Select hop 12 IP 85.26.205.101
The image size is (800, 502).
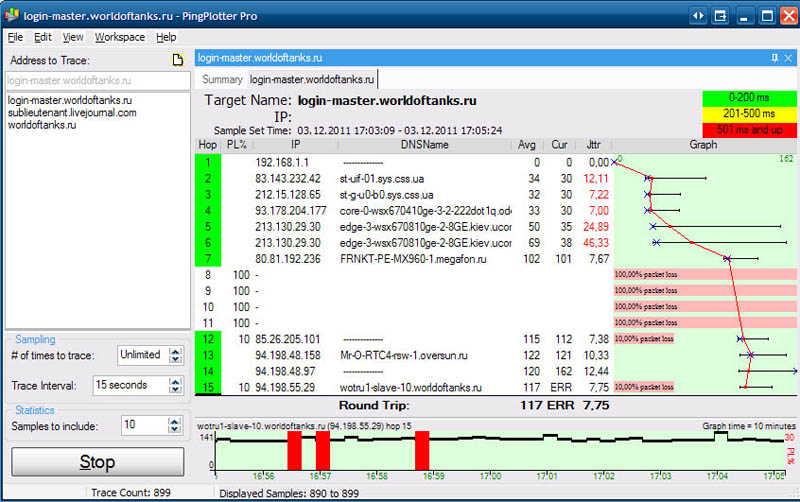[288, 339]
